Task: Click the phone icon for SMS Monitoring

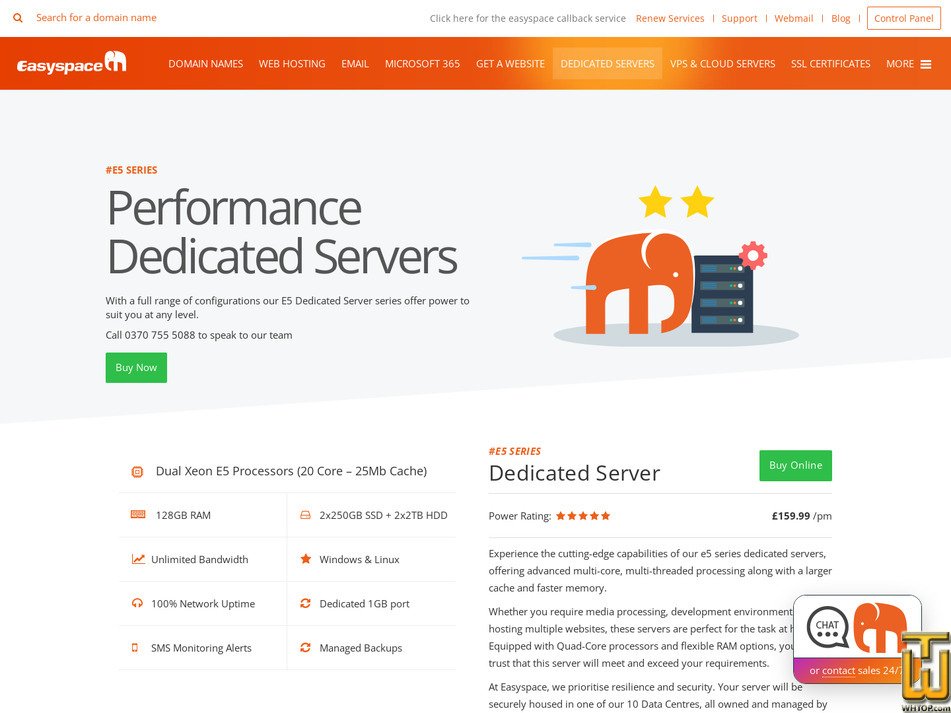Action: tap(135, 648)
